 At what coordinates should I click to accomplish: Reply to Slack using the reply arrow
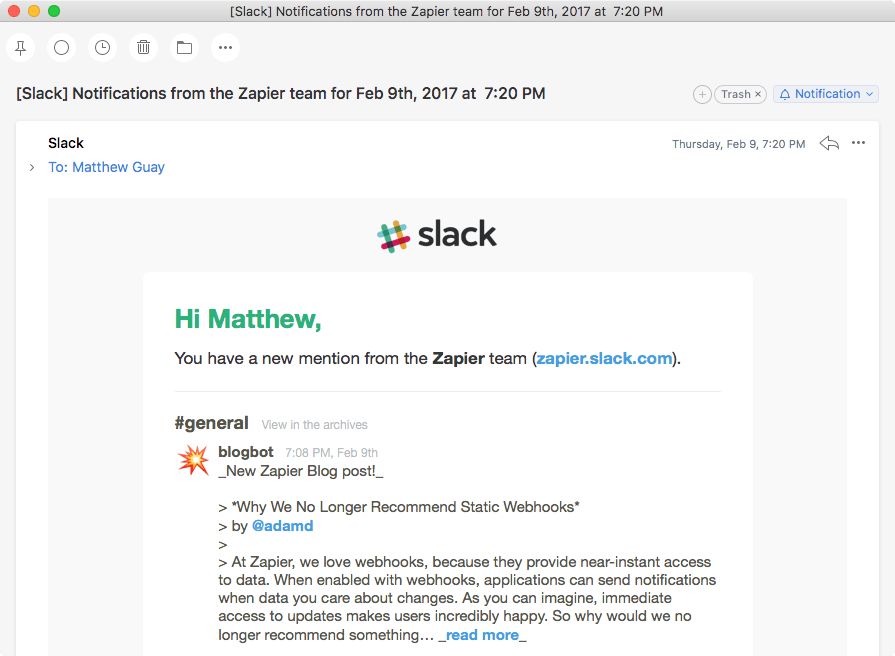829,143
